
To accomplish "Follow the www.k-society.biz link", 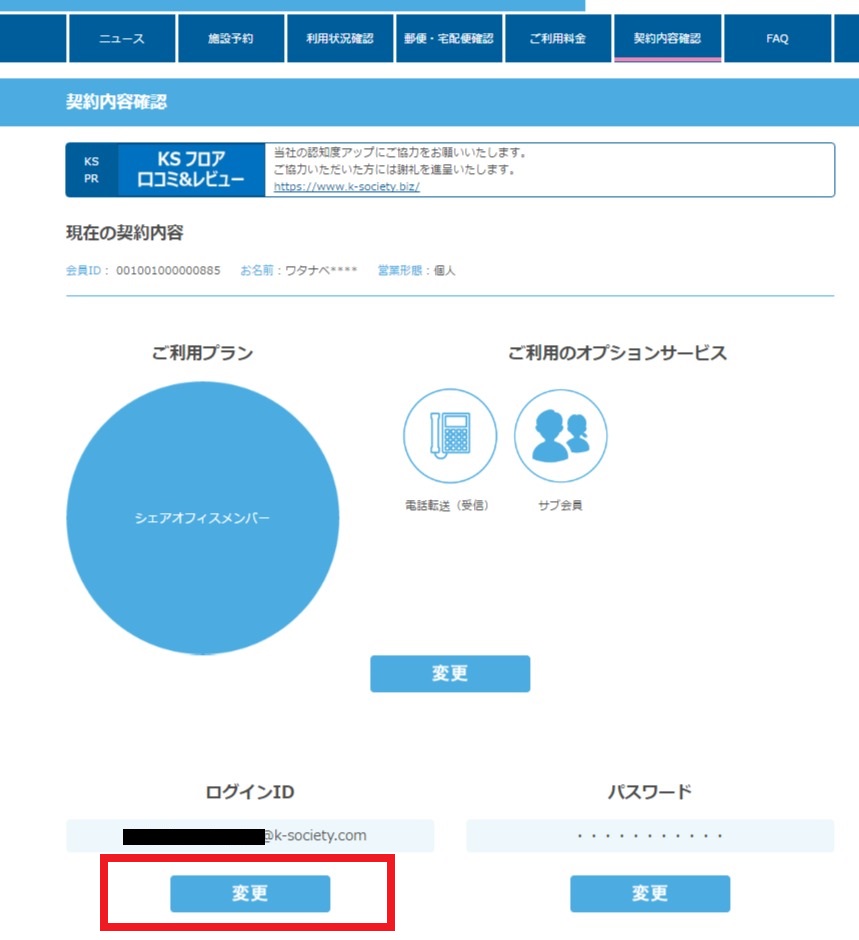I will click(x=346, y=187).
